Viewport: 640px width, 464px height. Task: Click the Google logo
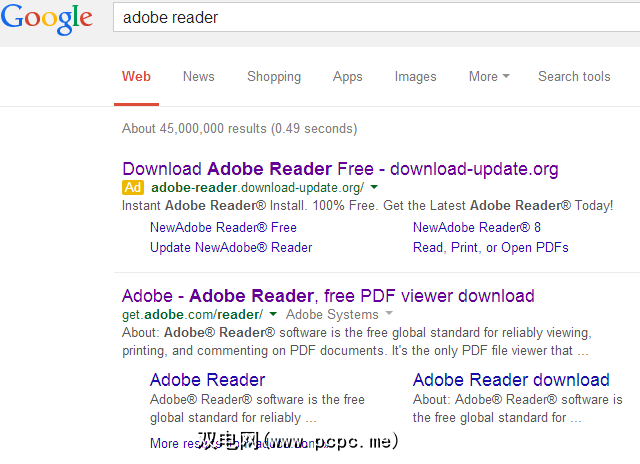[47, 19]
